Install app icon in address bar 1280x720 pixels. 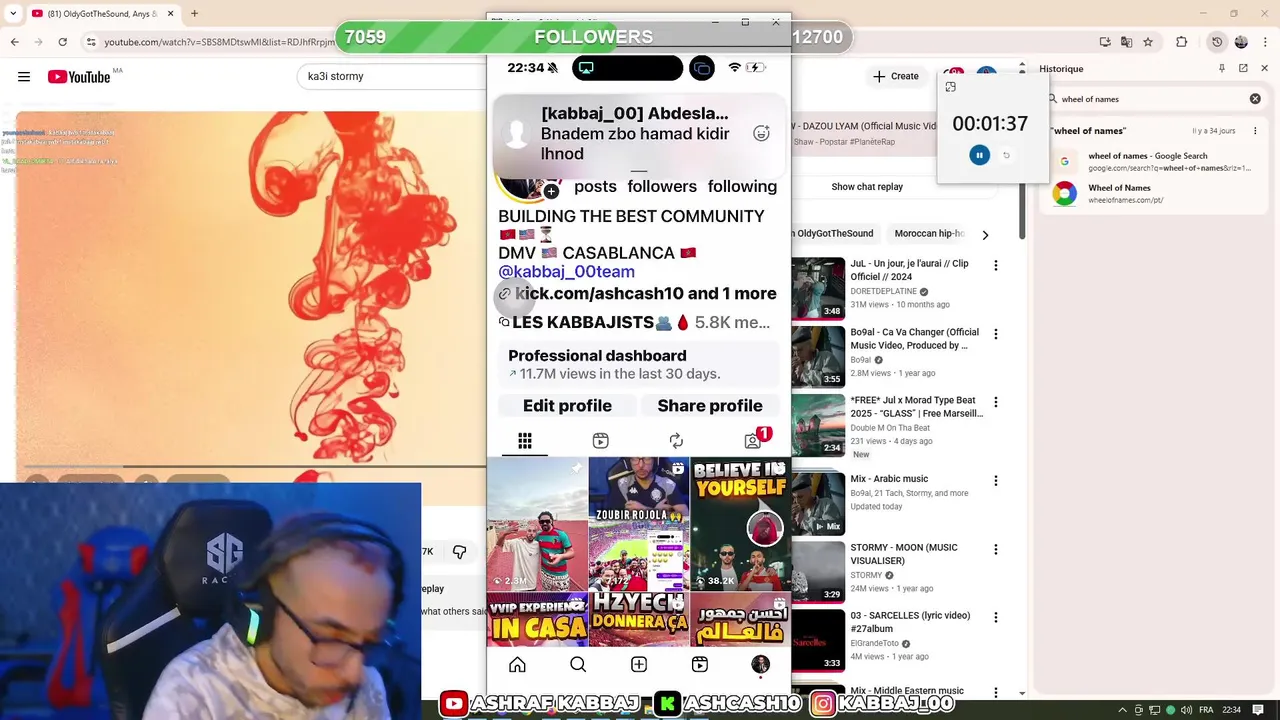coord(1105,42)
